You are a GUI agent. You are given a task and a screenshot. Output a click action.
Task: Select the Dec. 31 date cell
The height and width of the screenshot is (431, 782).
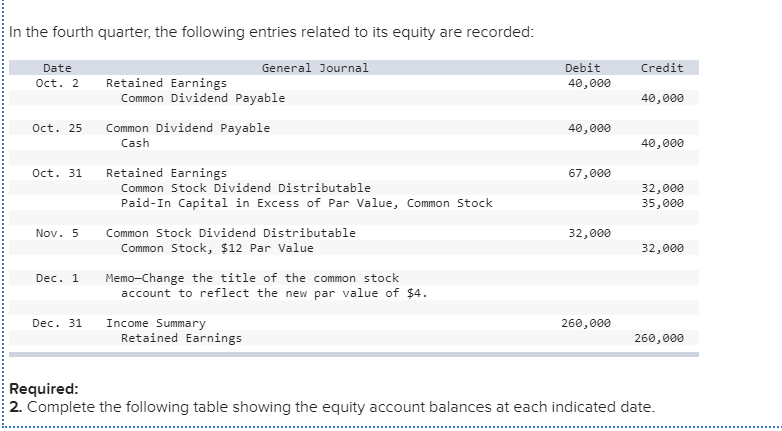(57, 323)
